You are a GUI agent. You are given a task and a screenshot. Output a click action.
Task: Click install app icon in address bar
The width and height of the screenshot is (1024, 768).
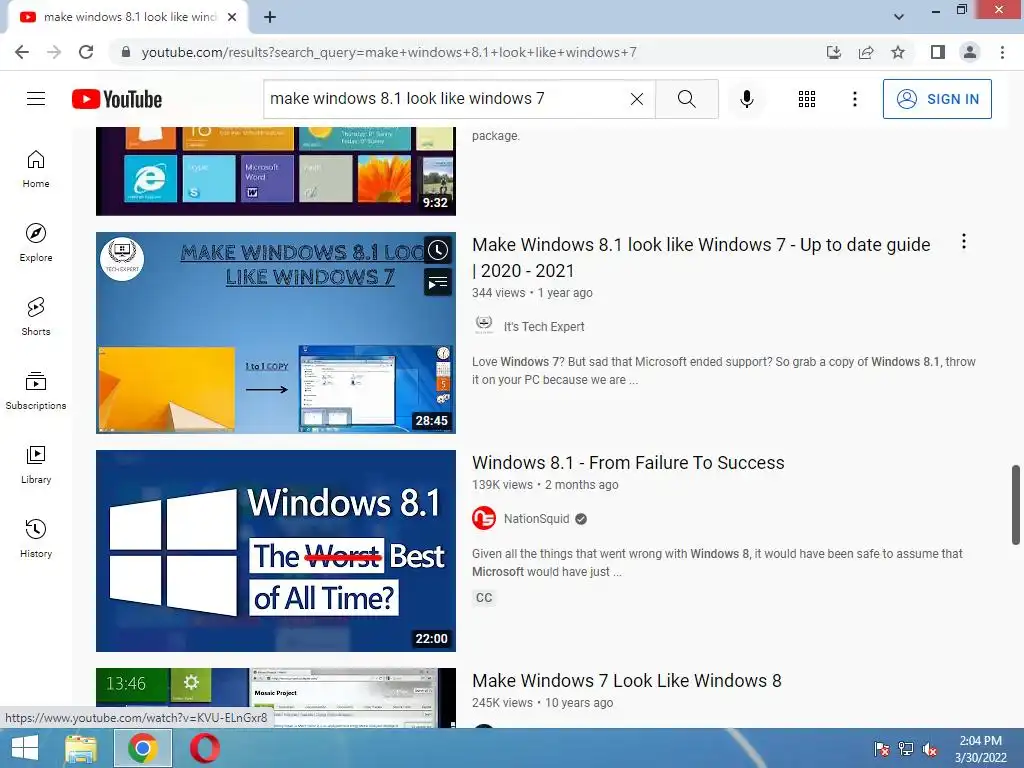[834, 52]
